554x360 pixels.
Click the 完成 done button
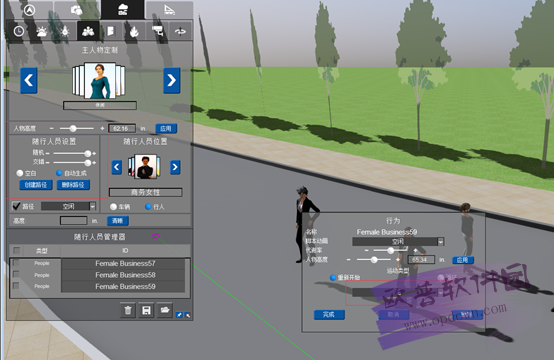(329, 314)
